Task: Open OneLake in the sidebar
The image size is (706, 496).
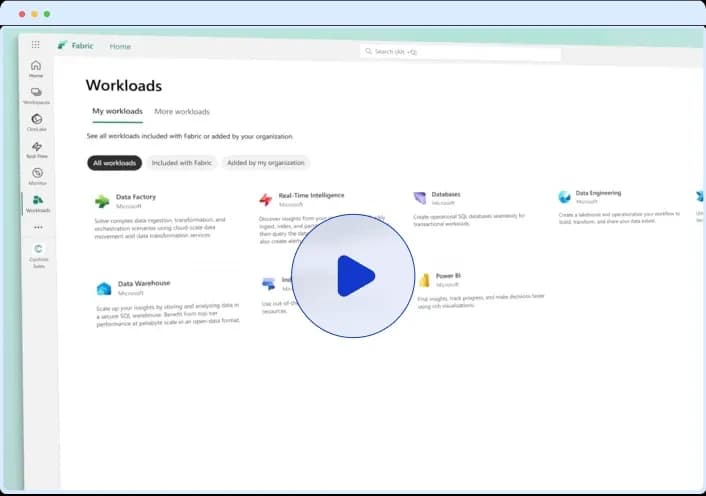Action: click(37, 122)
